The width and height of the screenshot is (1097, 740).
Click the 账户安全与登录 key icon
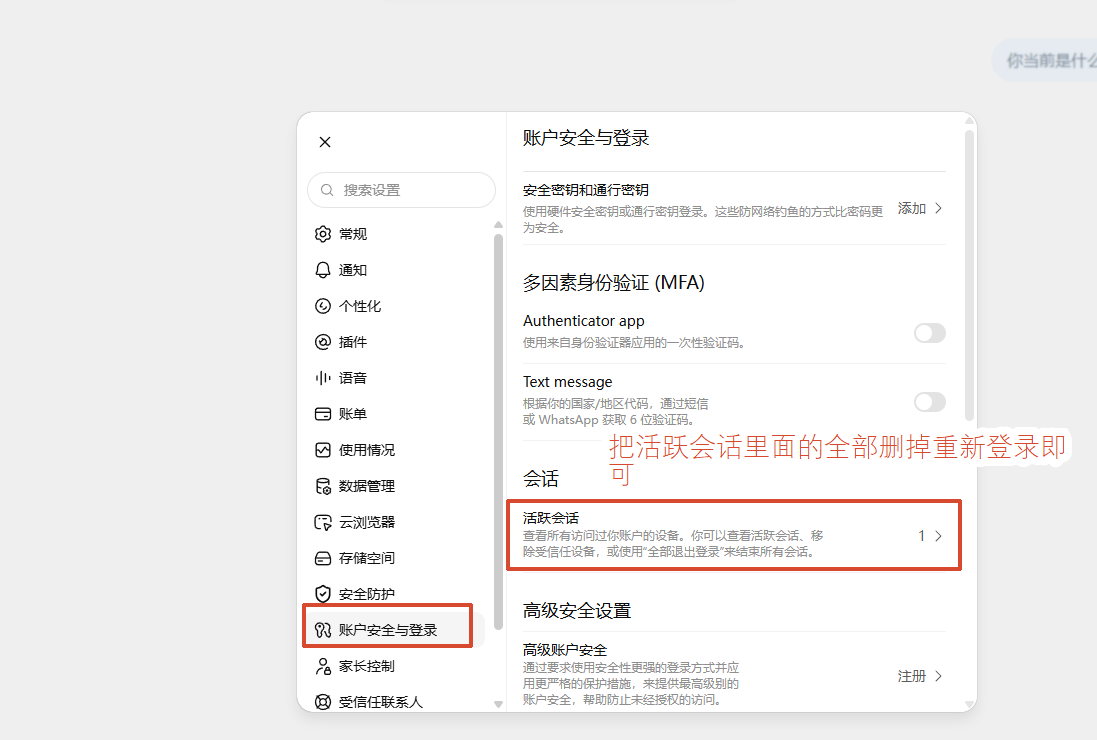coord(323,630)
